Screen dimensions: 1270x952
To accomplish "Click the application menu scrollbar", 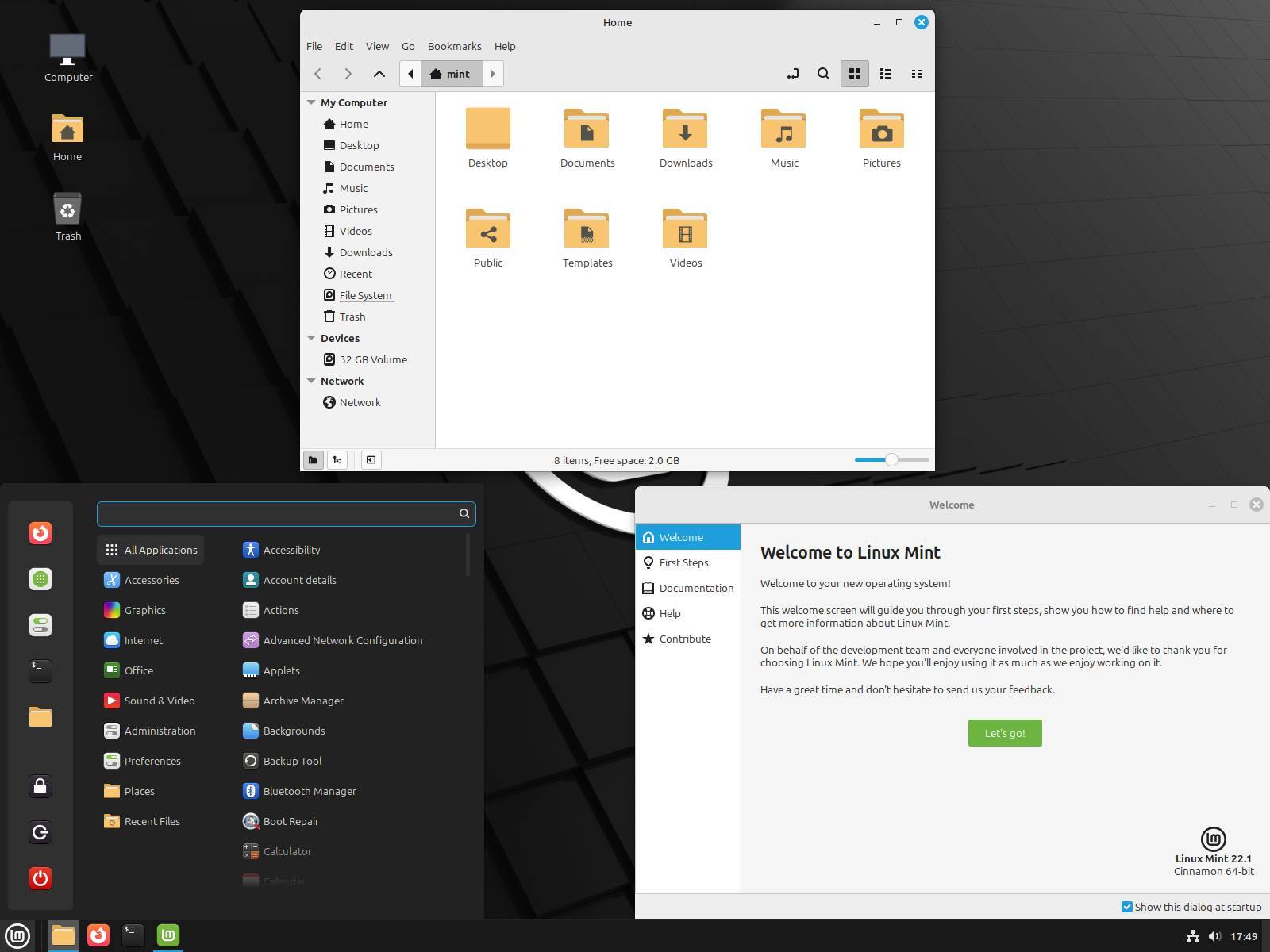I will (468, 554).
